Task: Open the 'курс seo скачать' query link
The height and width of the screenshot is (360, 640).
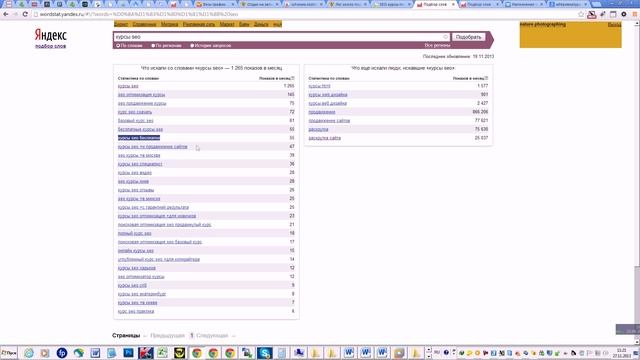Action: click(x=135, y=112)
